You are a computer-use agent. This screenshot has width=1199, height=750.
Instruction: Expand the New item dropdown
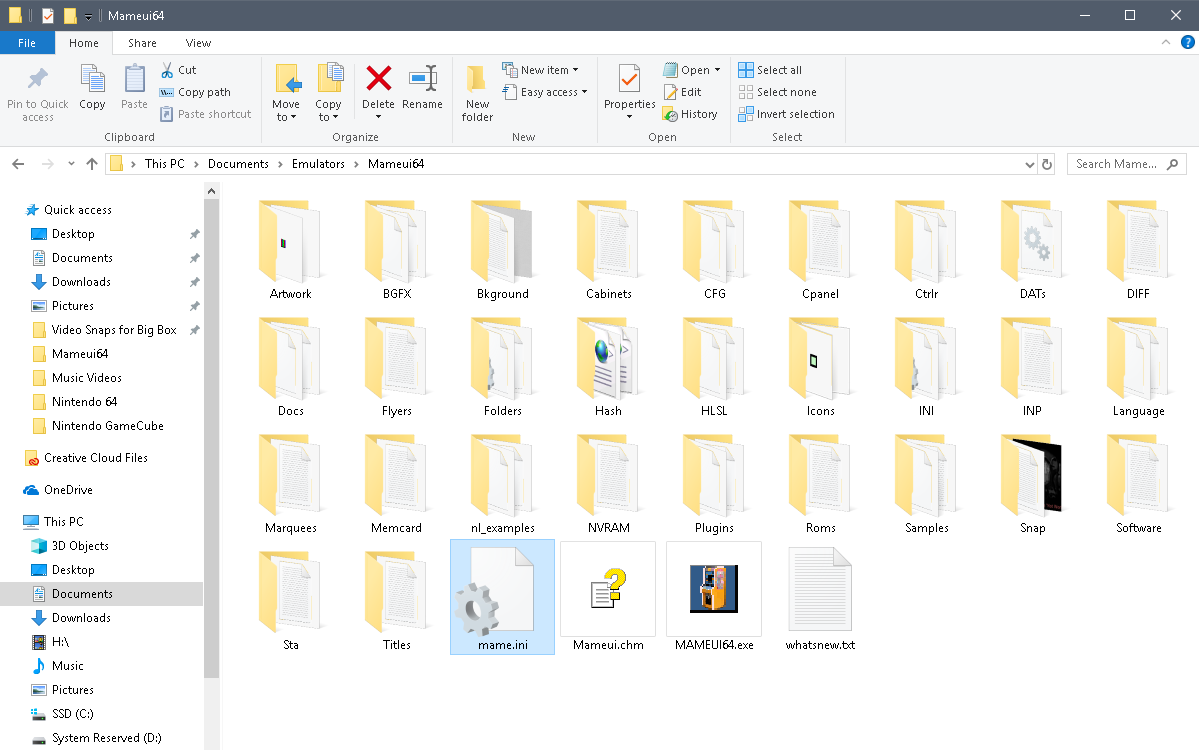point(575,70)
